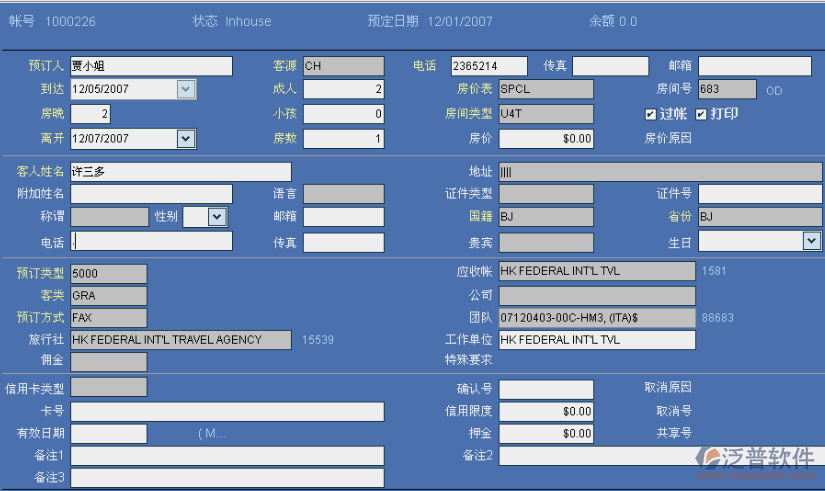
Task: Click the 房间类型 field showing U4T
Action: [546, 114]
